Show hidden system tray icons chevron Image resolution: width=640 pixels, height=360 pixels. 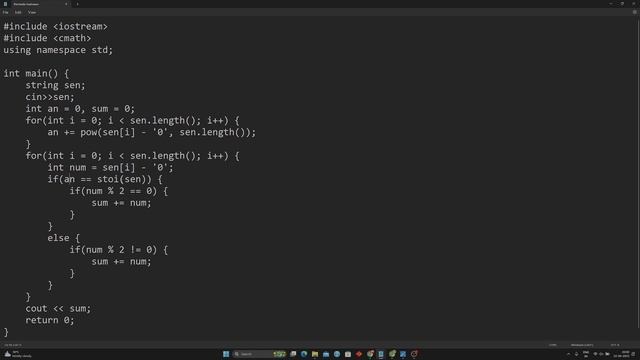[569, 354]
